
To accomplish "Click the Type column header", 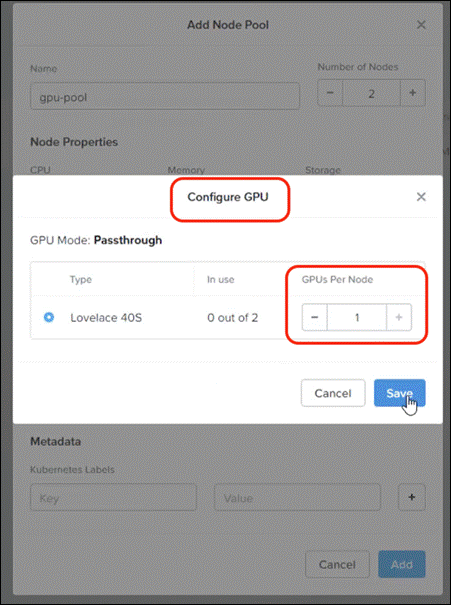I will [x=81, y=279].
